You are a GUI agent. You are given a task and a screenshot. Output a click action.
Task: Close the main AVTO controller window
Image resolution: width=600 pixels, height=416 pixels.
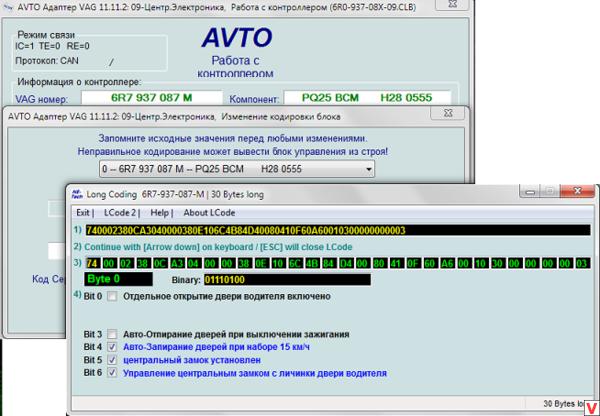tap(453, 4)
